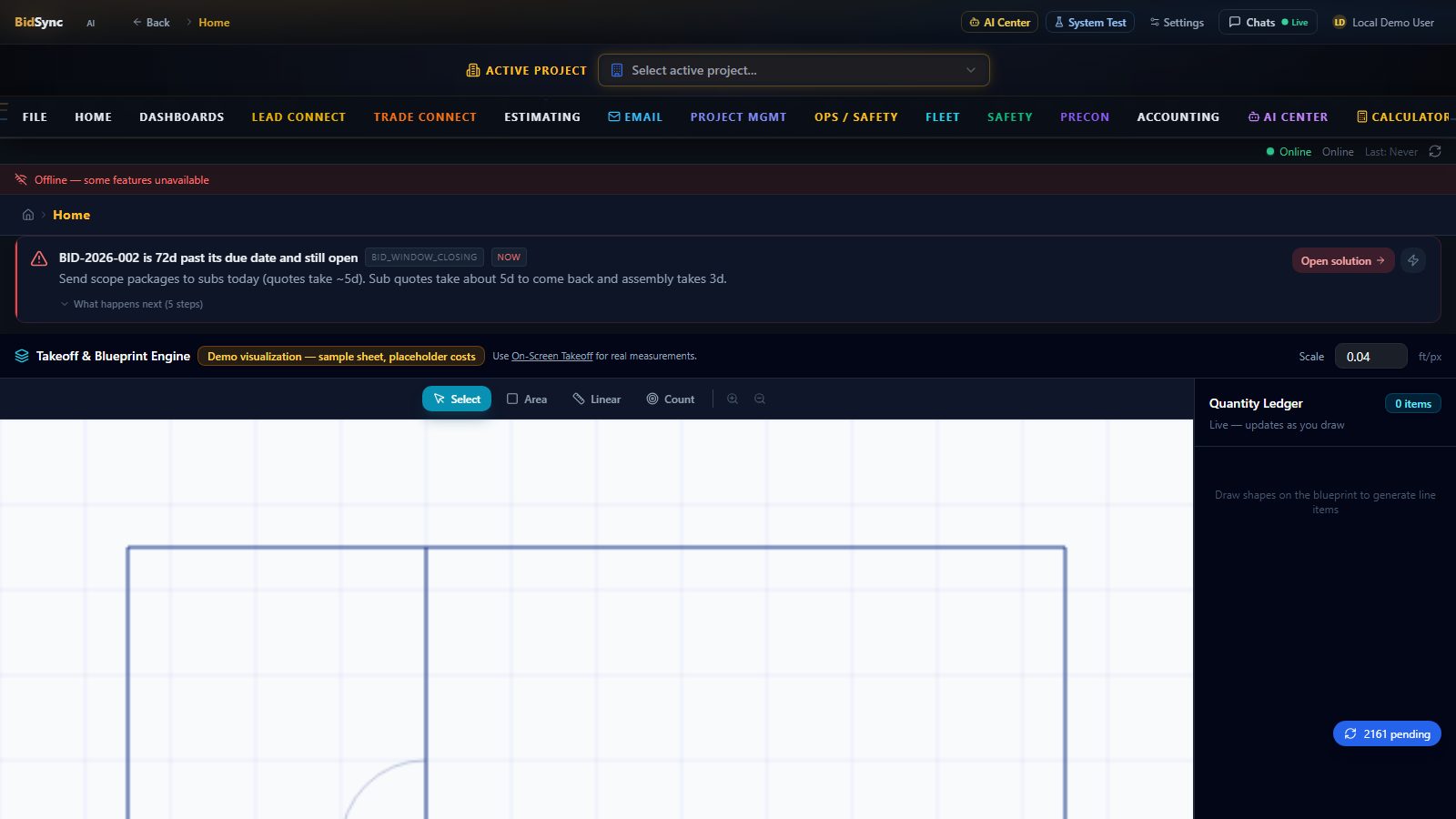Image resolution: width=1456 pixels, height=819 pixels.
Task: Open the PROJECT MGMT menu
Action: [x=738, y=116]
